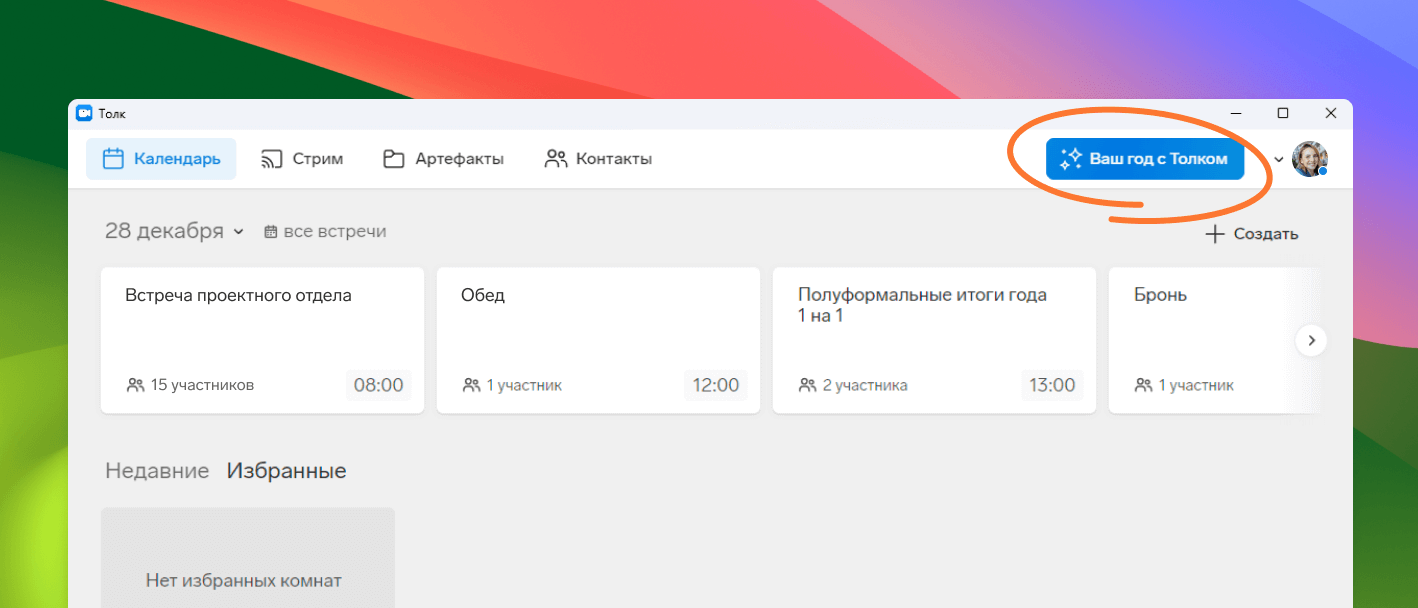Image resolution: width=1418 pixels, height=608 pixels.
Task: Open the 28 декабря date dropdown
Action: click(175, 231)
